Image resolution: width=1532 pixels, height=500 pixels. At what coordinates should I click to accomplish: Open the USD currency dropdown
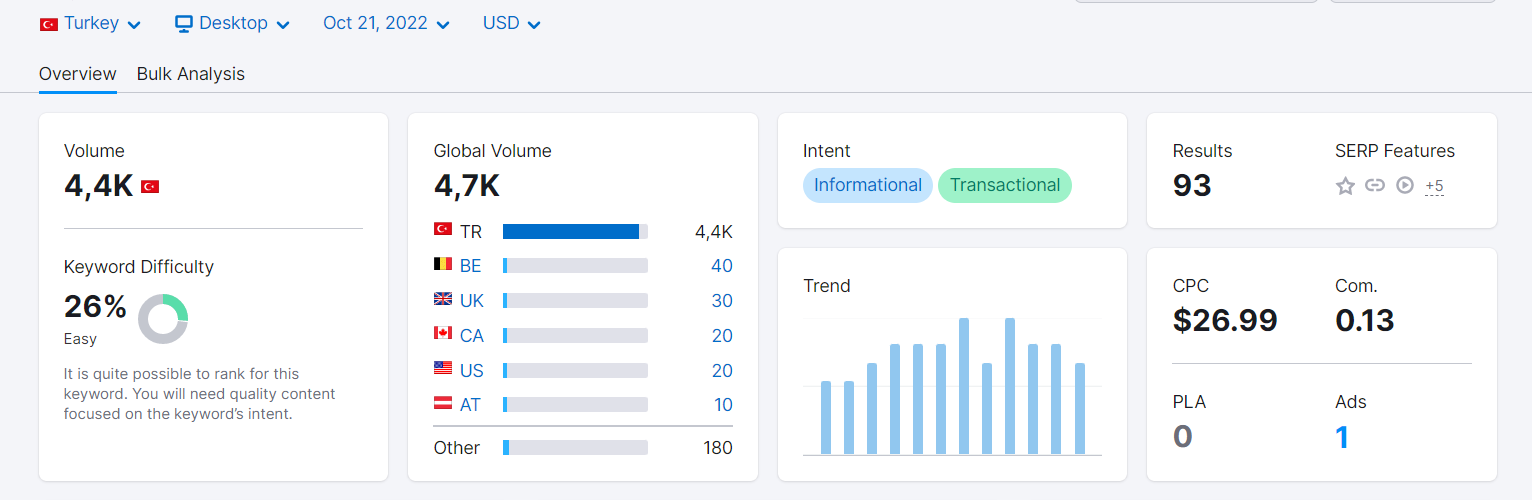[511, 23]
